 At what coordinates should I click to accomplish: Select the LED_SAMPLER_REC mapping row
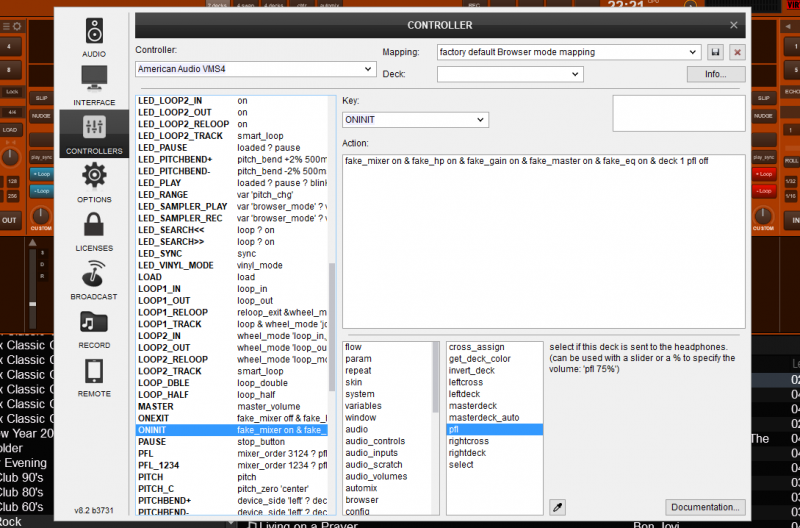(x=232, y=218)
